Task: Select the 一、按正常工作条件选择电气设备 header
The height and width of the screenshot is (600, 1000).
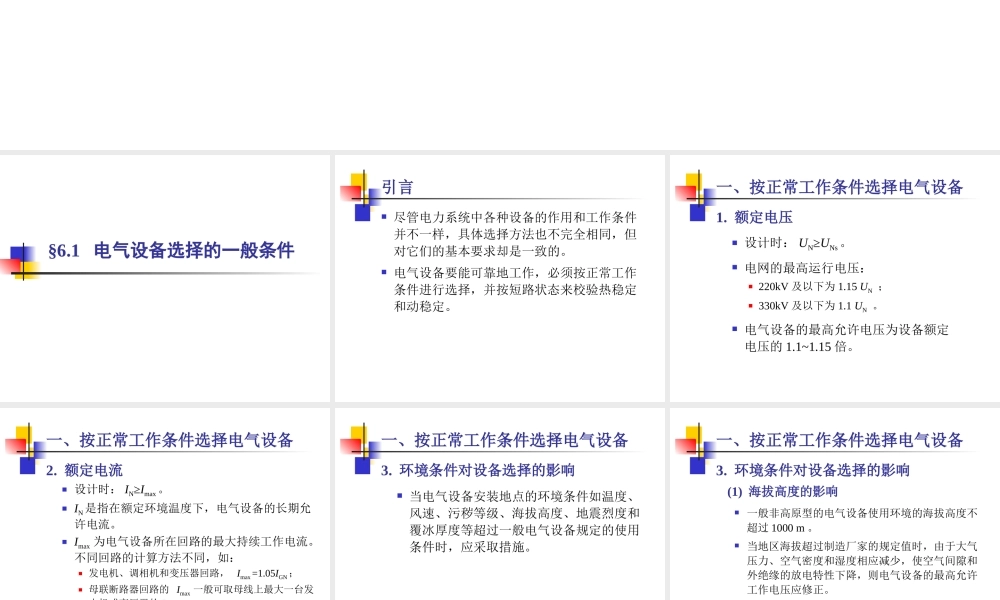Action: tap(838, 187)
